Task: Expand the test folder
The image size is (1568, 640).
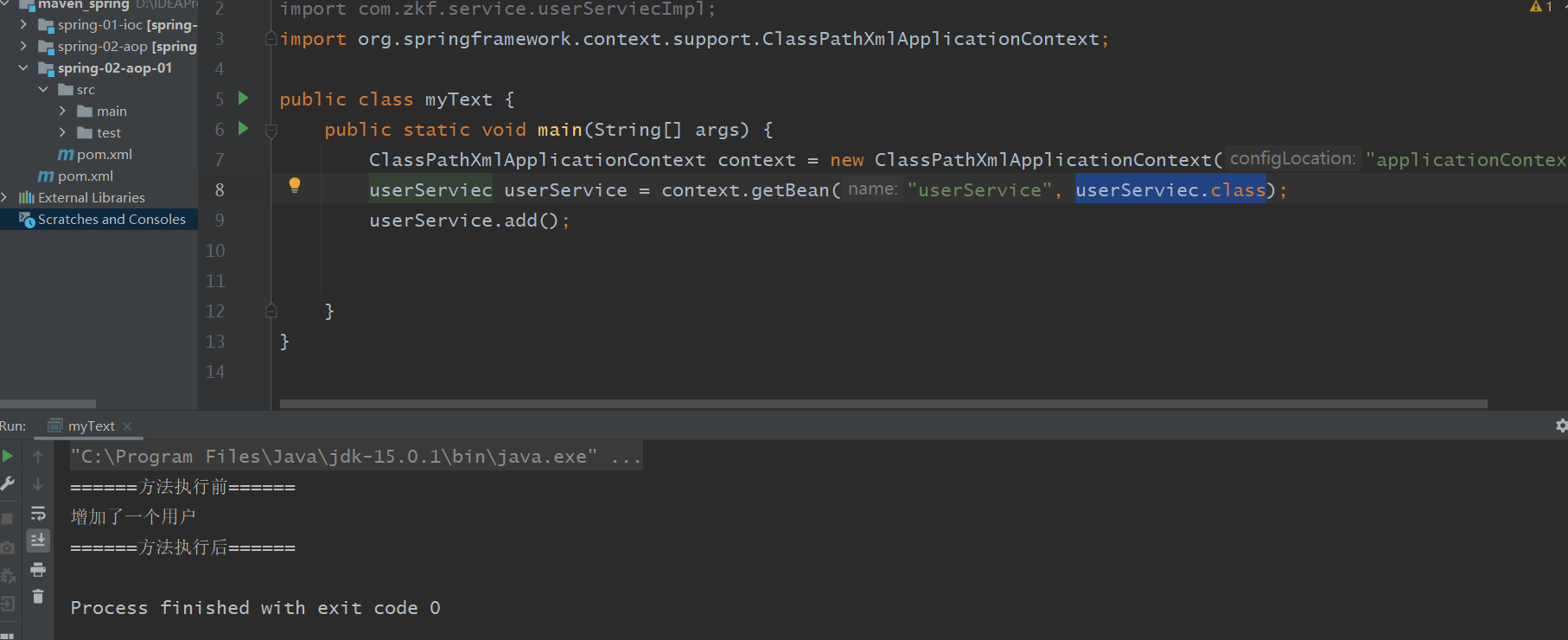Action: click(x=62, y=132)
